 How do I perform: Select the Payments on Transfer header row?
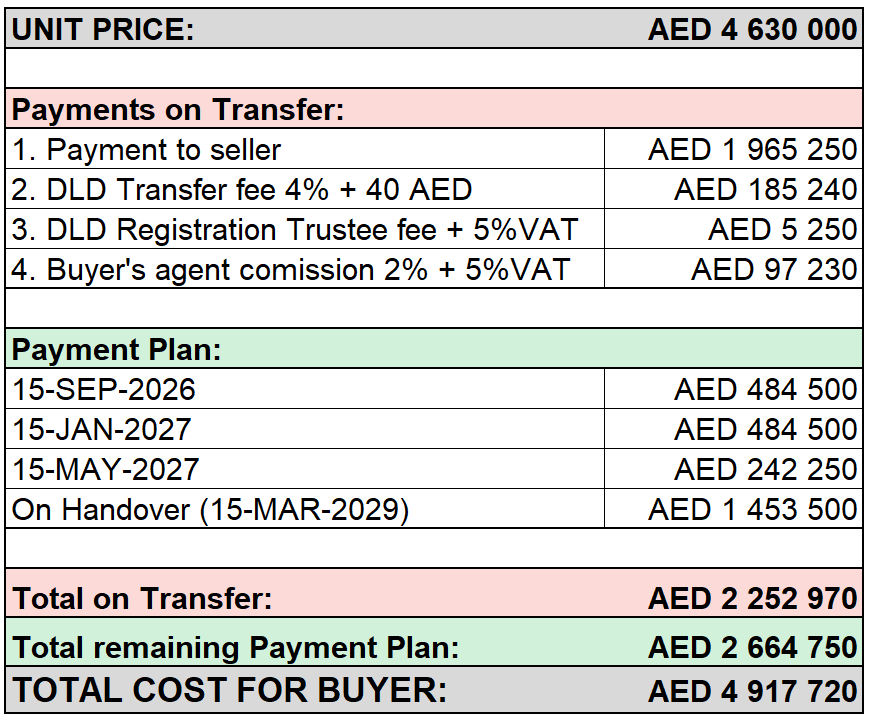click(434, 109)
